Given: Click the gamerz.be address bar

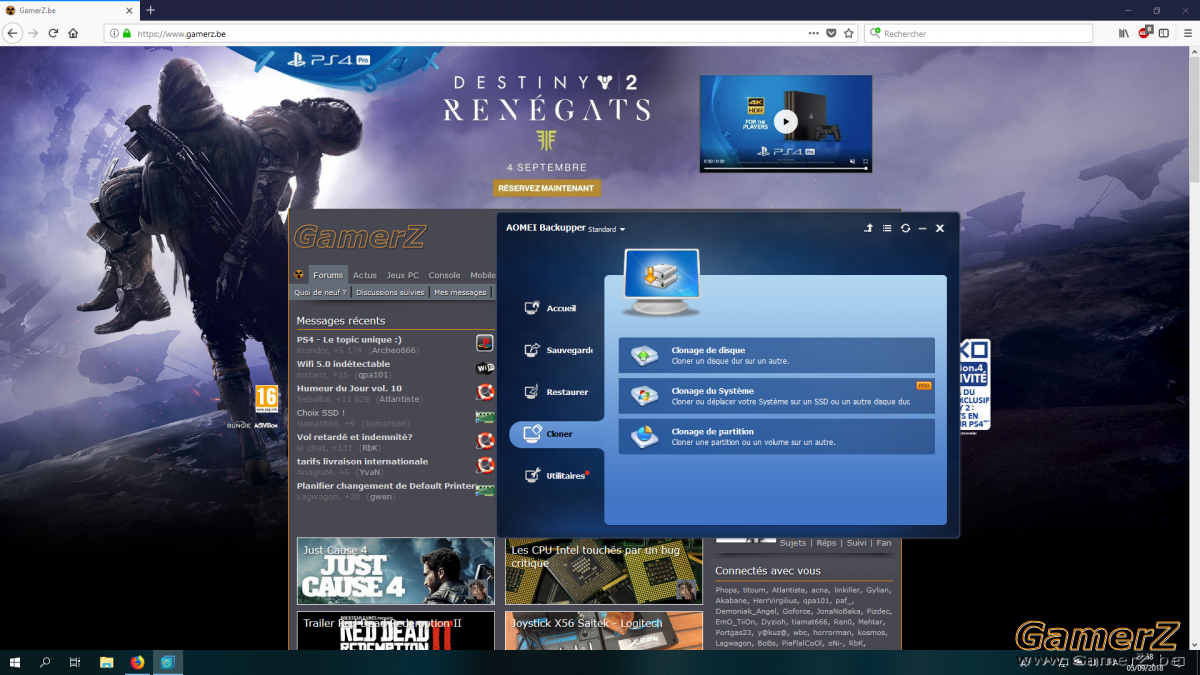Looking at the screenshot, I should [x=480, y=33].
